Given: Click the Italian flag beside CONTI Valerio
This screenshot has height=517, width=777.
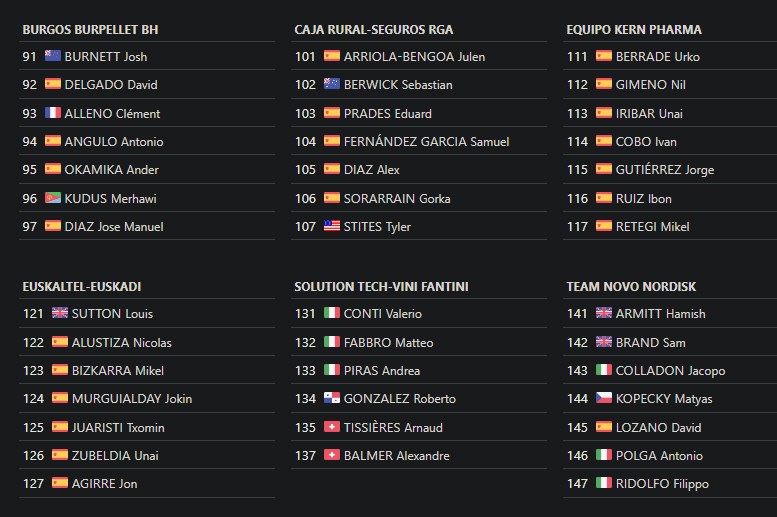Looking at the screenshot, I should tap(332, 313).
